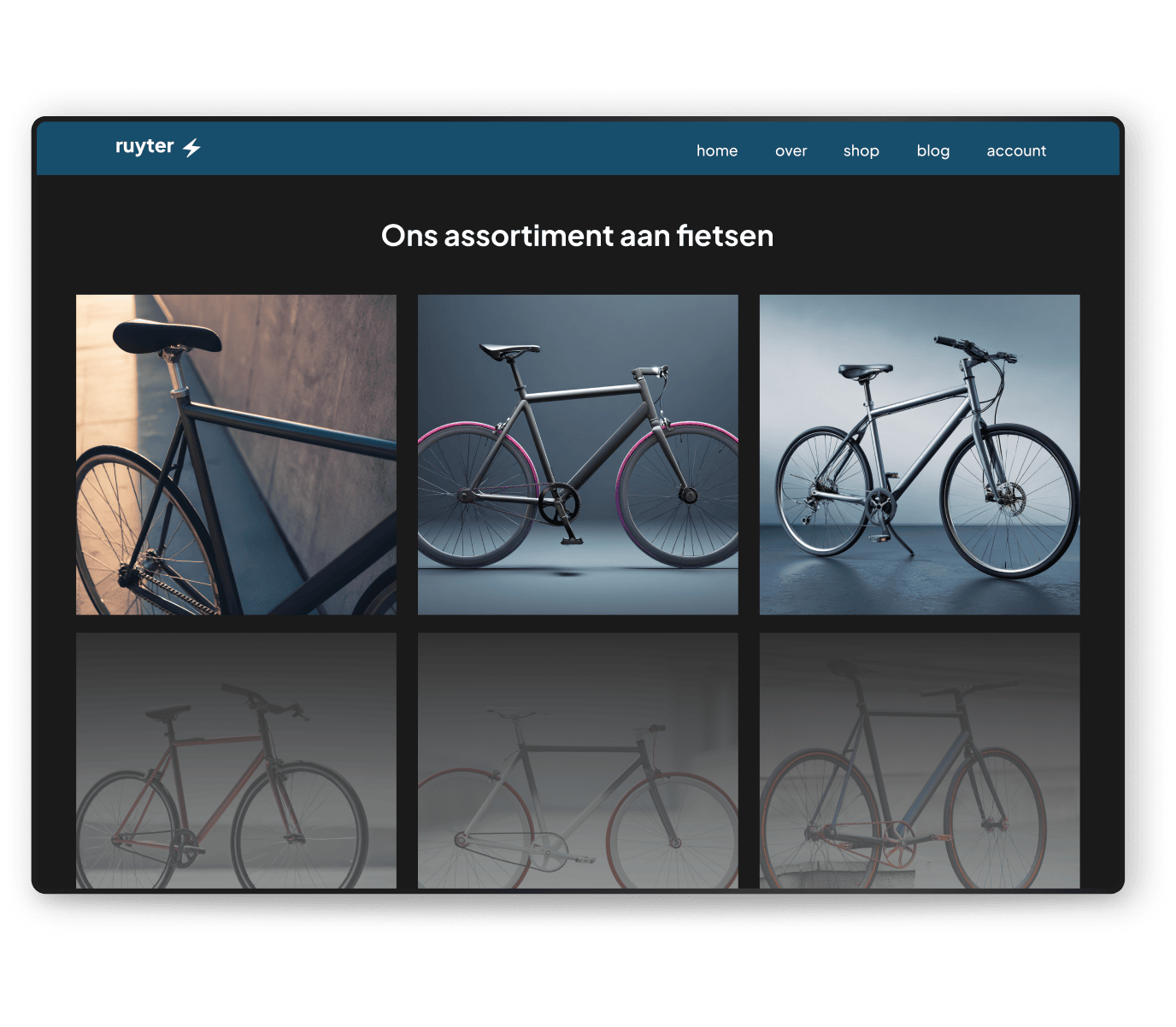Go to the over page
The image size is (1176, 1027).
tap(791, 151)
